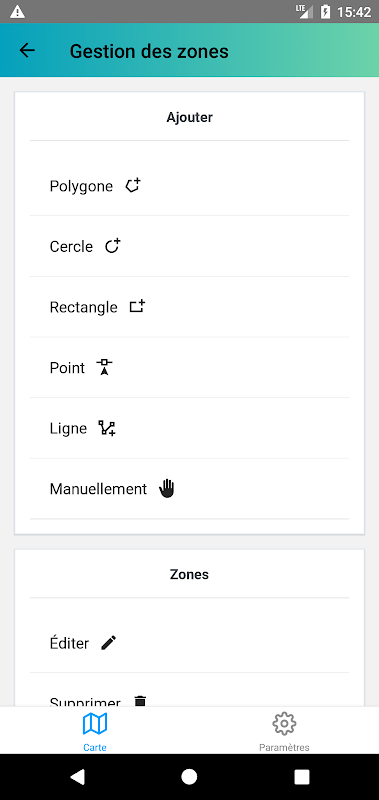This screenshot has width=379, height=800.
Task: Choose the Polygone option
Action: tap(189, 186)
